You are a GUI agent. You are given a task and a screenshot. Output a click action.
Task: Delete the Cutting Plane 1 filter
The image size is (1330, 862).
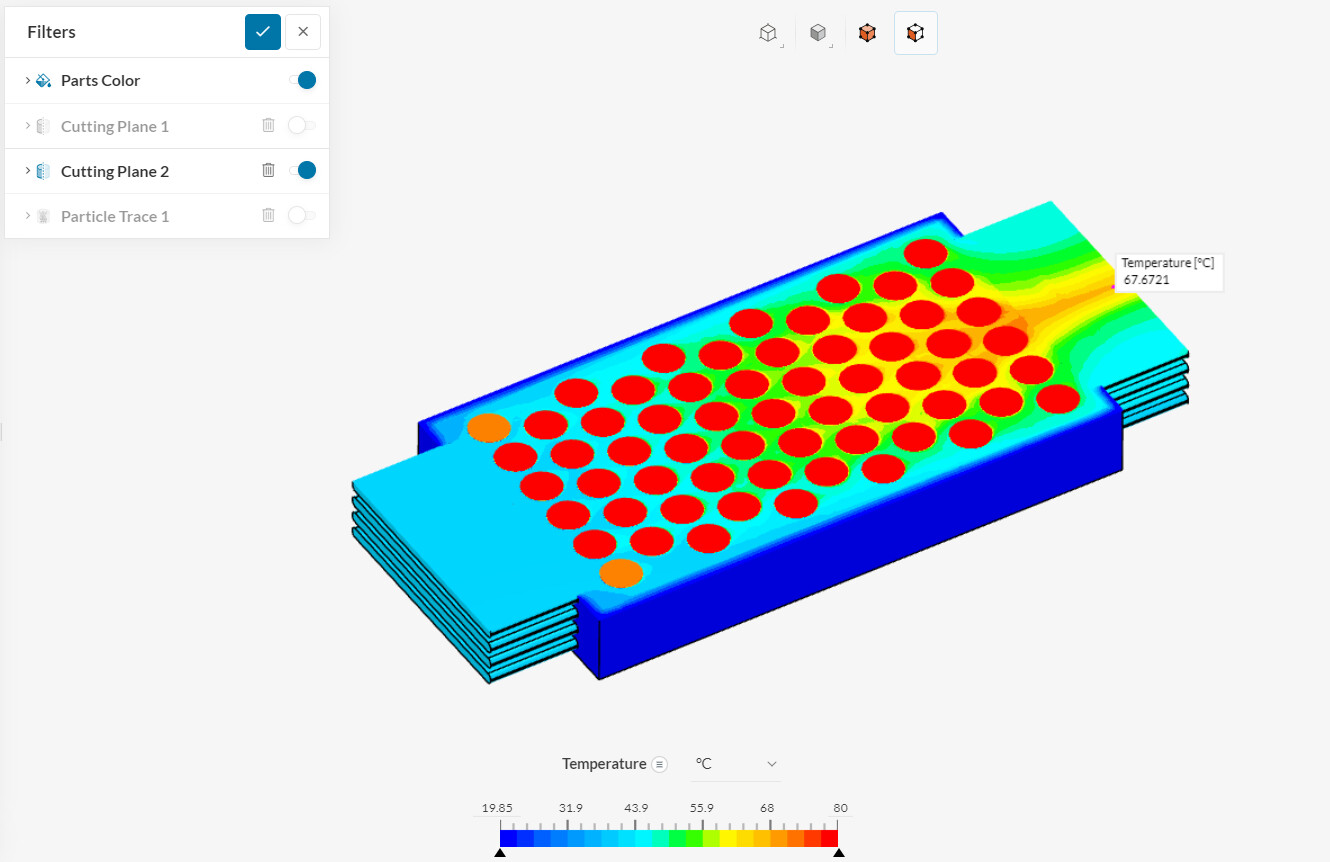click(x=268, y=125)
